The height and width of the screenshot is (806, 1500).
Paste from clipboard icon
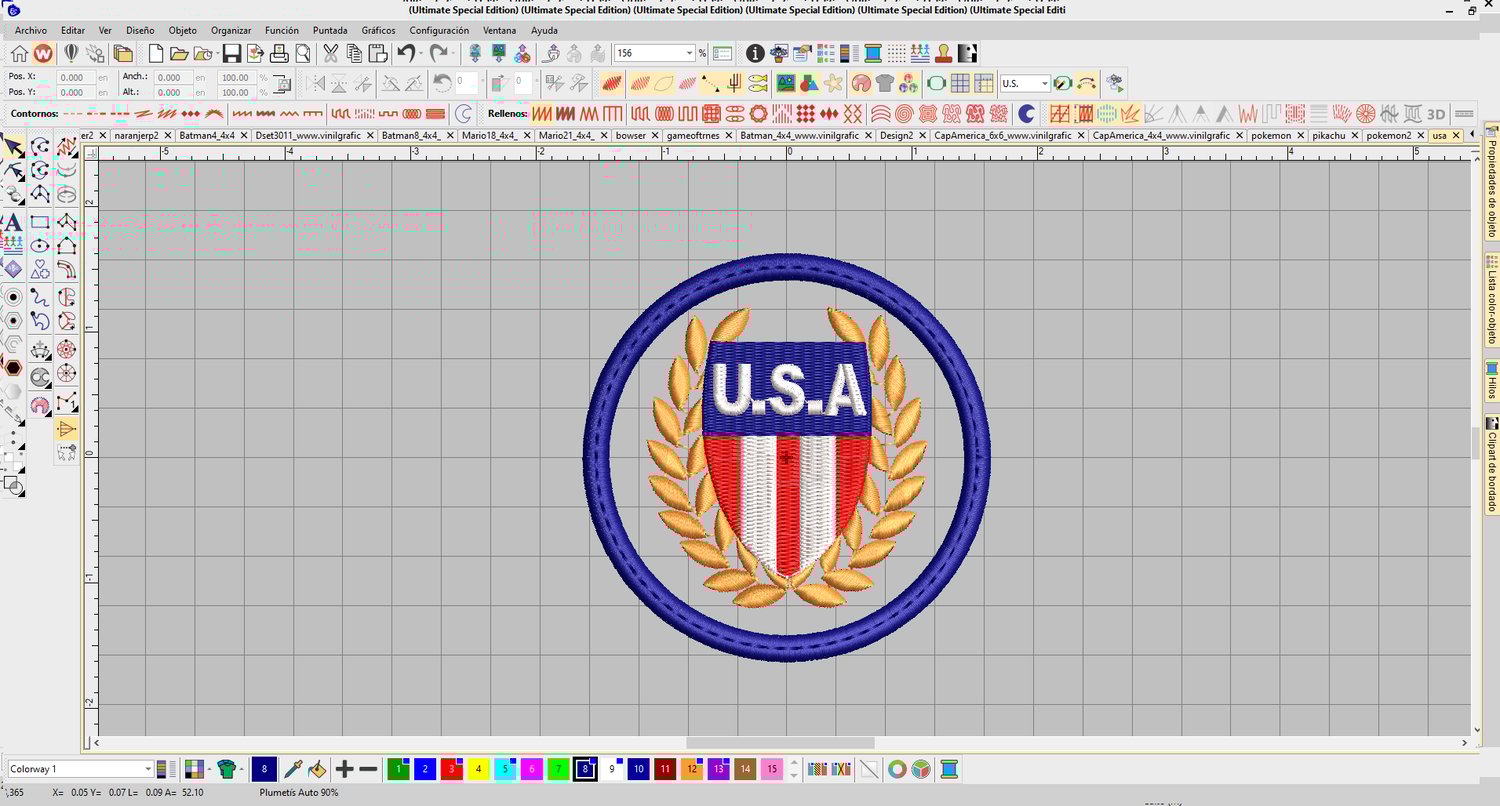pos(378,54)
